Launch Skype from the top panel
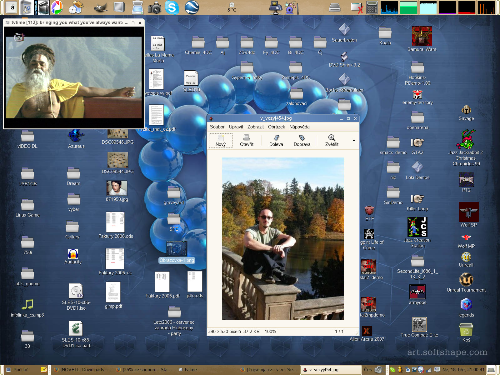Viewport: 500px width, 375px height. [172, 7]
